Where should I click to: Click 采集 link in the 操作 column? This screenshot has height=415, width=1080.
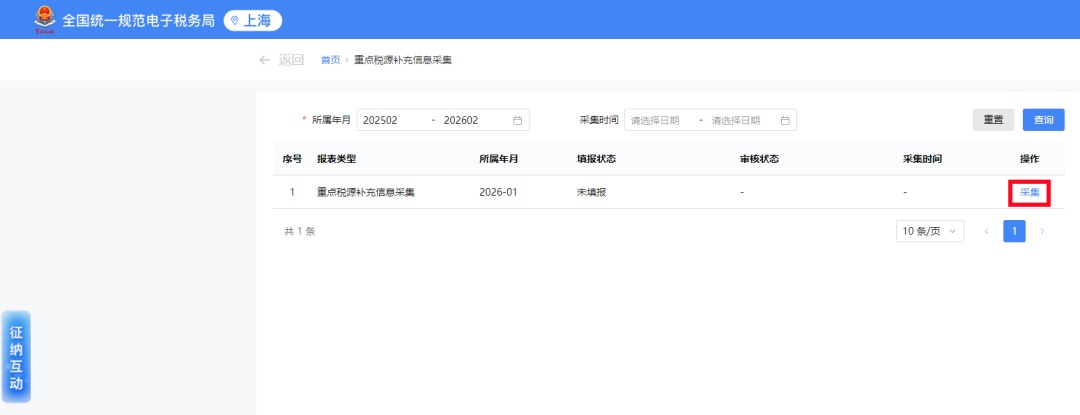(x=1029, y=192)
